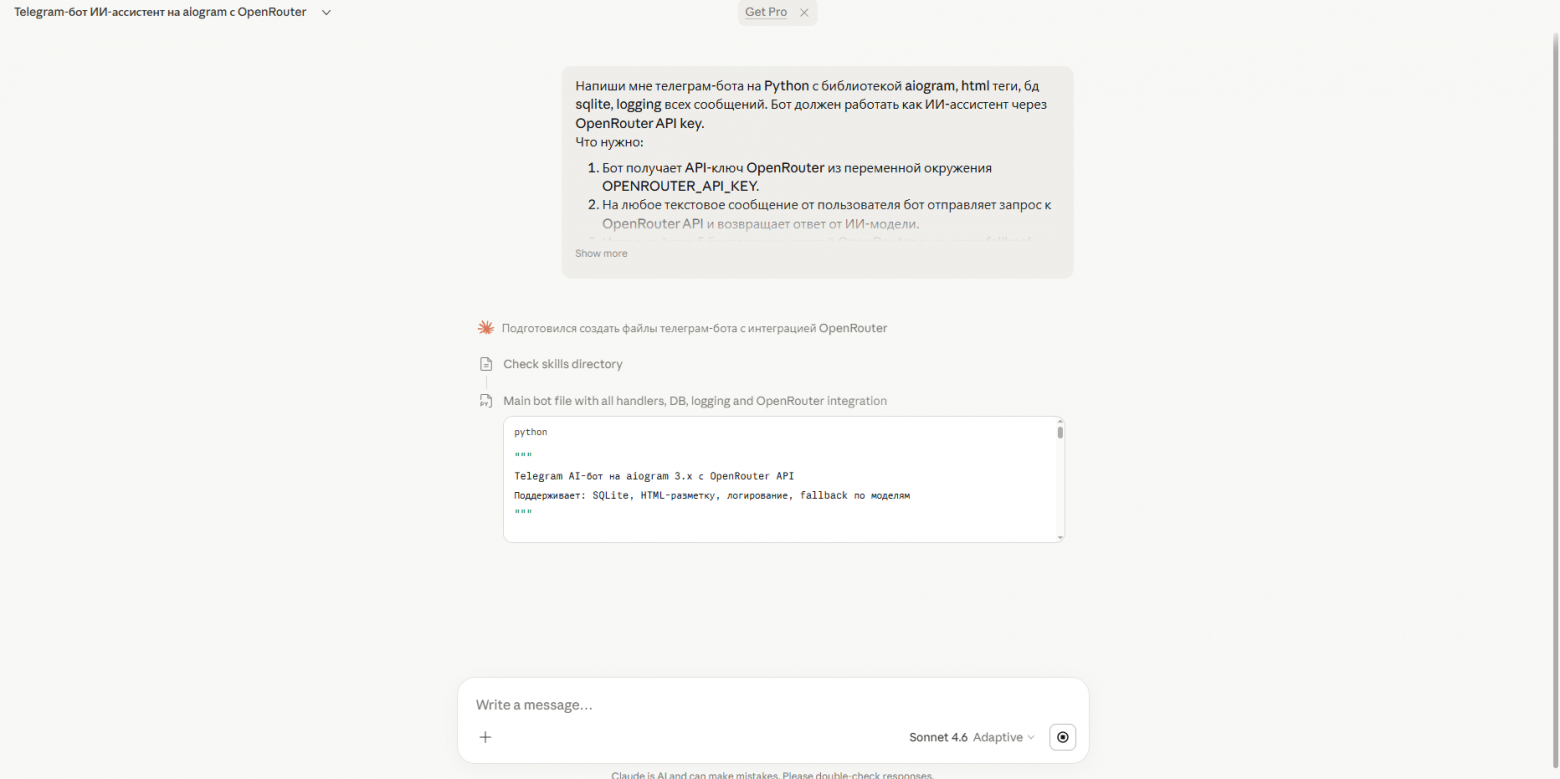Viewport: 1560px width, 779px height.
Task: Click the Get Pro button
Action: [x=766, y=12]
